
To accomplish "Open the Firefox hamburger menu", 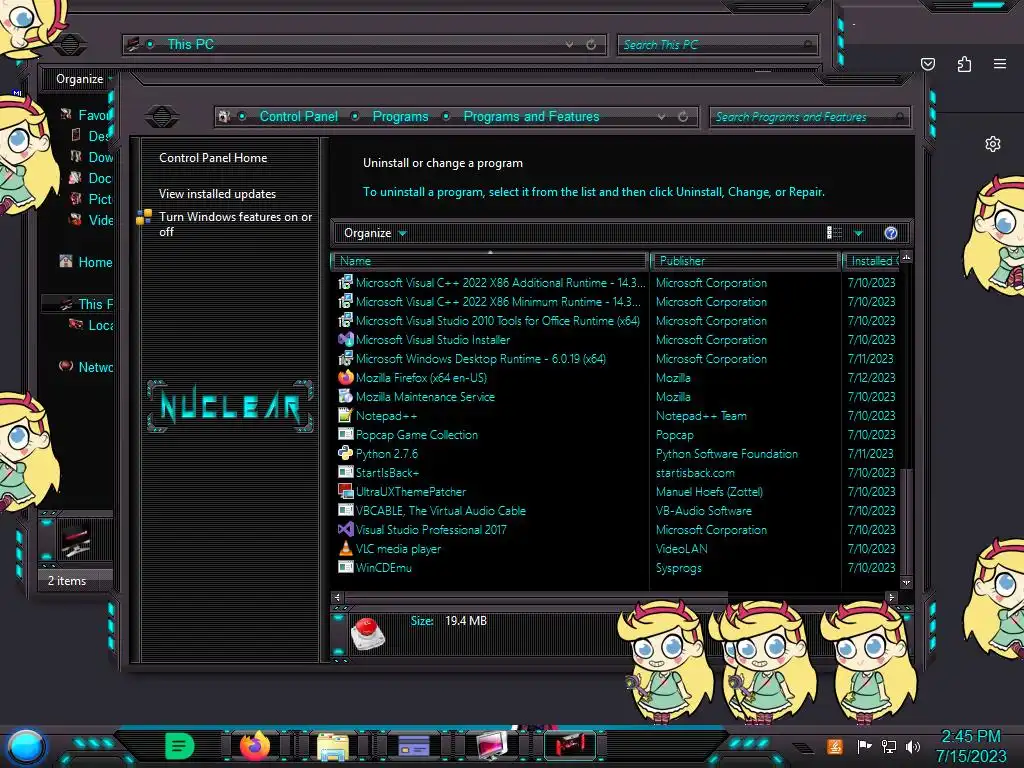I will [1000, 64].
